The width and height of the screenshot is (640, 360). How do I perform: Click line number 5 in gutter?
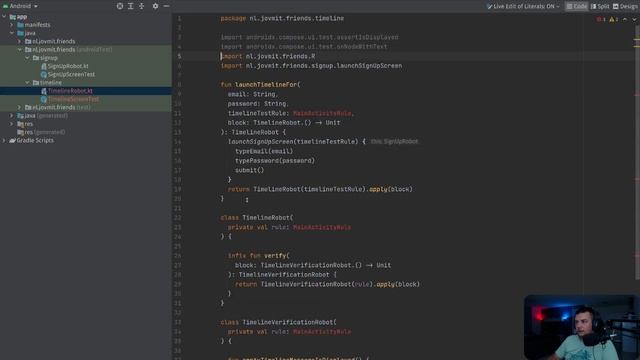179,56
